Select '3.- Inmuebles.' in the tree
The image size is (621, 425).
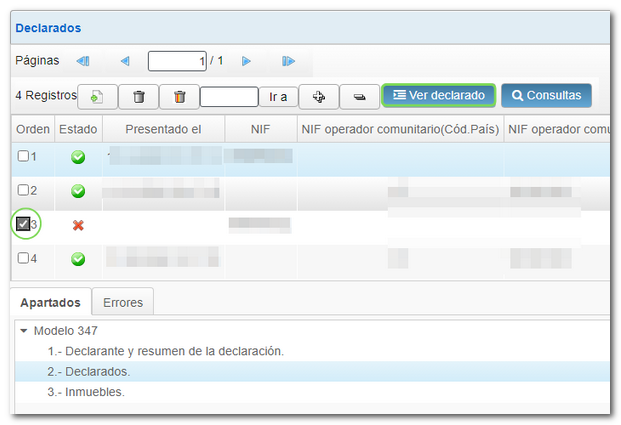pos(86,392)
